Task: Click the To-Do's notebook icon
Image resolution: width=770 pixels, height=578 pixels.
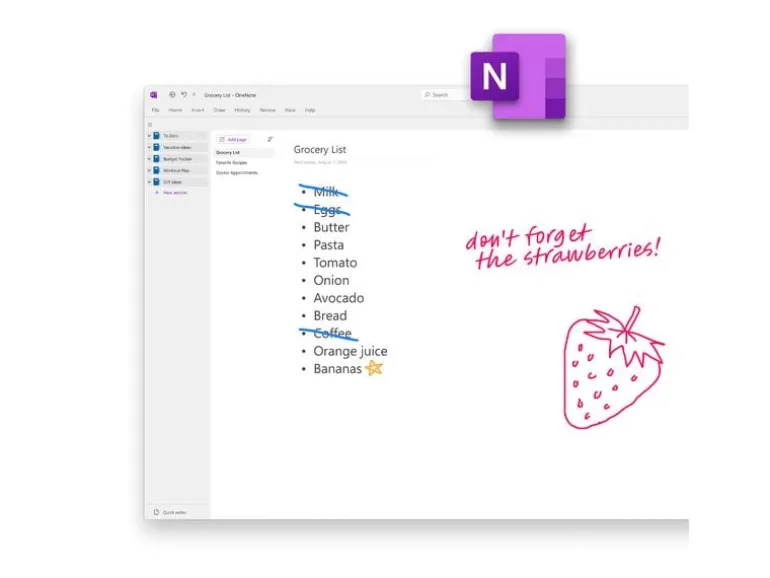Action: point(157,136)
